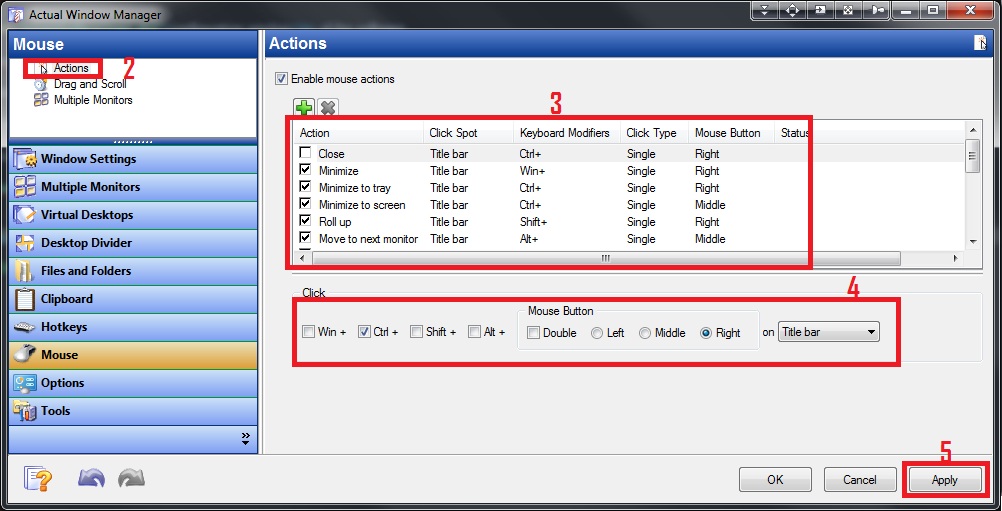Click the double-down-arrow title bar button

pos(766,10)
